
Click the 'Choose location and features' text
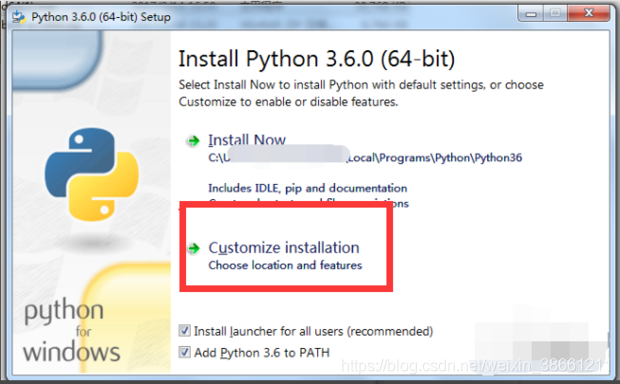point(285,265)
